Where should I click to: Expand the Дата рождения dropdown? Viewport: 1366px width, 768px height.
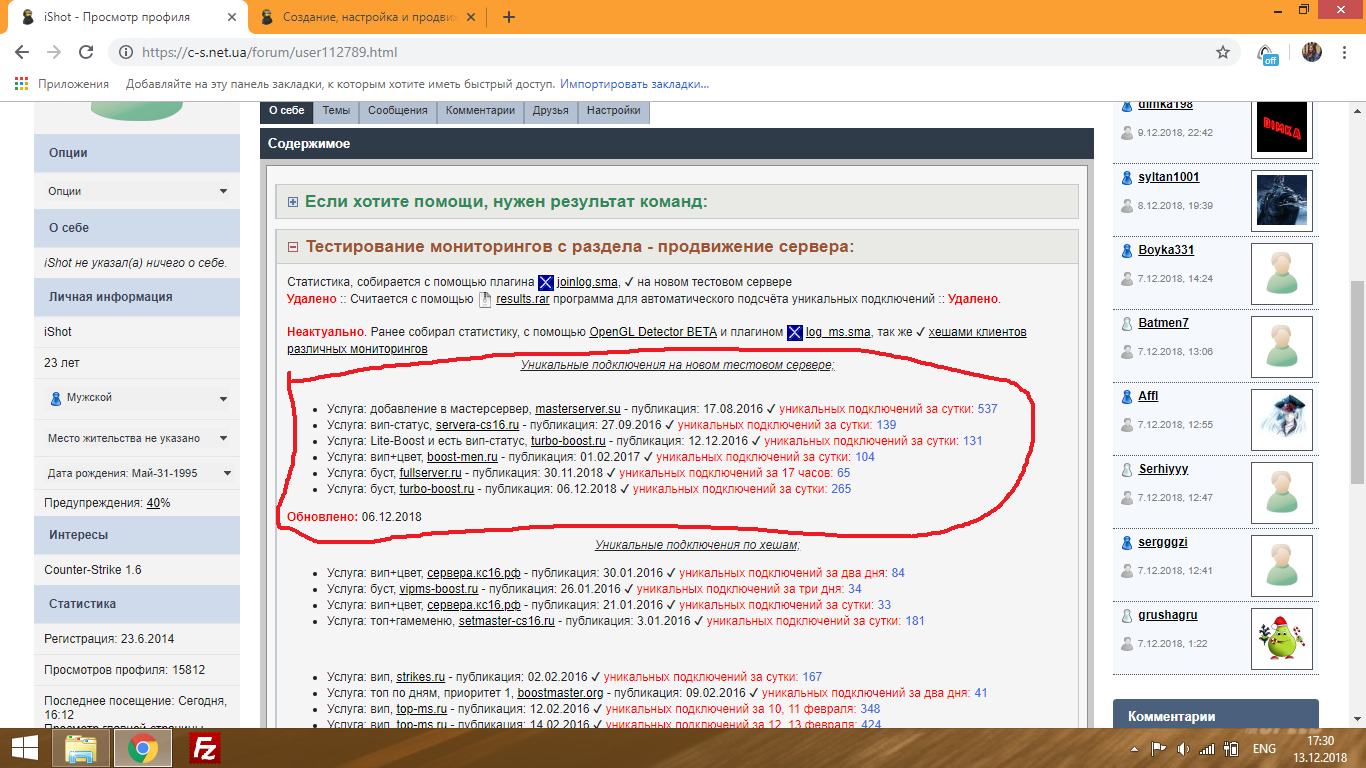pos(137,473)
